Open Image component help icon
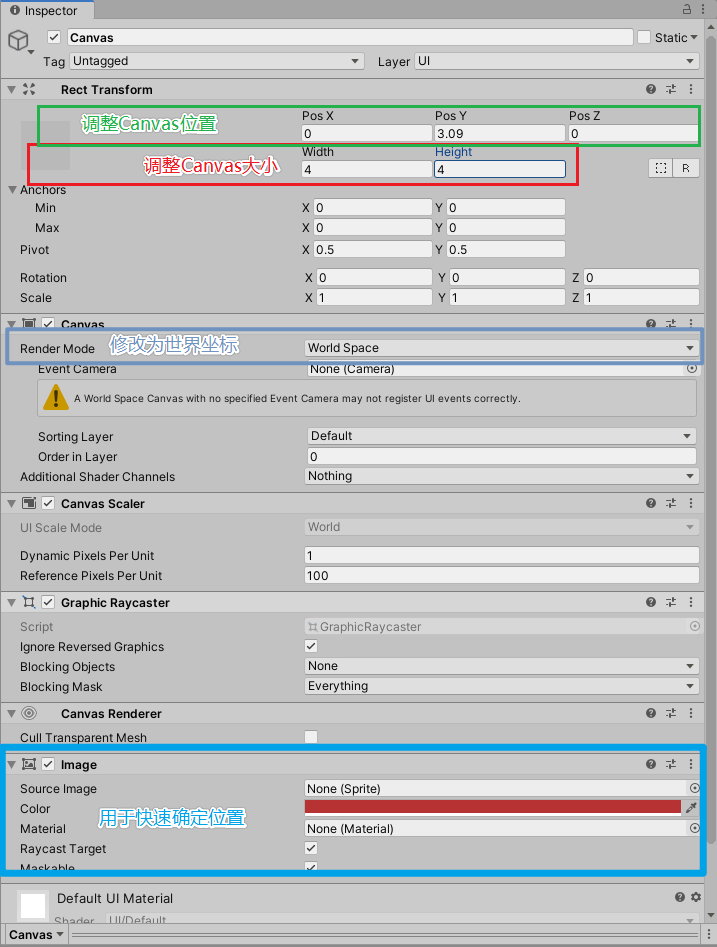The width and height of the screenshot is (717, 947). [x=651, y=764]
